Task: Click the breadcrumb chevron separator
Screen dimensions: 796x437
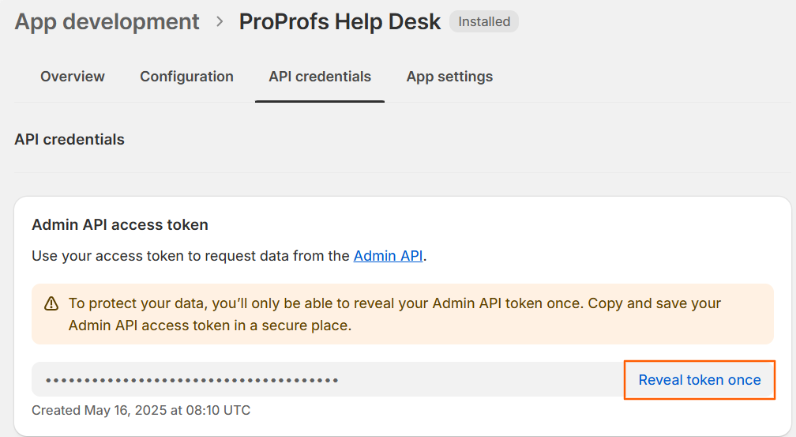Action: [219, 21]
